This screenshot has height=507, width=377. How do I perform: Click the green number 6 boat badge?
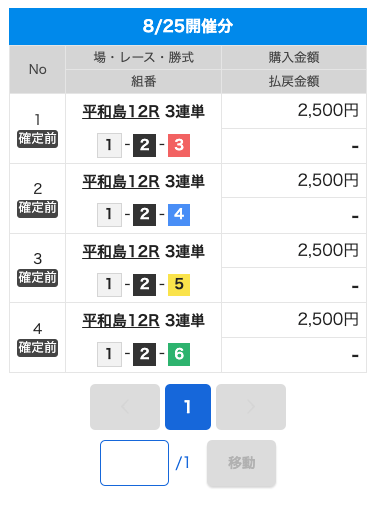[179, 354]
